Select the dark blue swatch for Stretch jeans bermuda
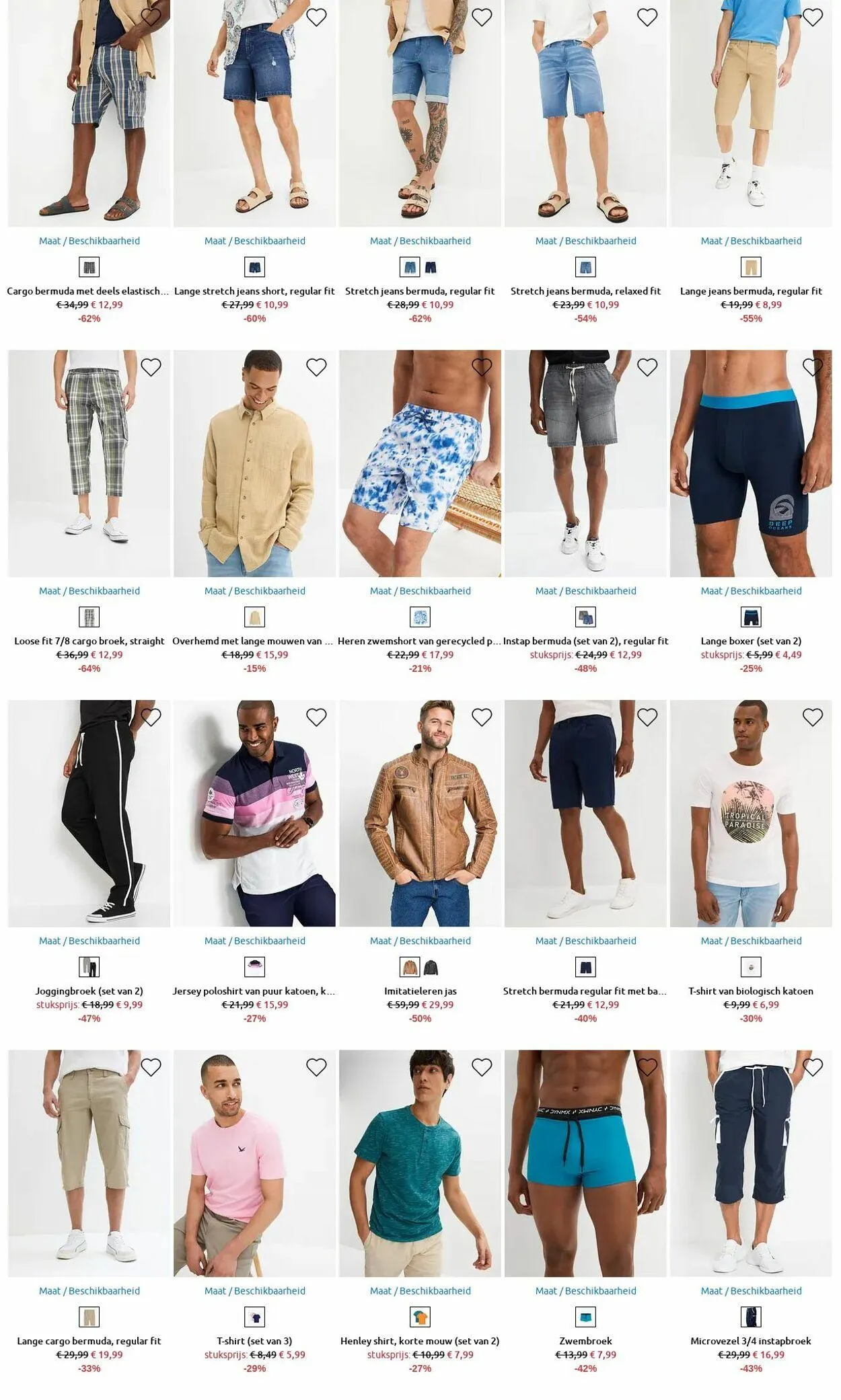The height and width of the screenshot is (1400, 841). click(x=431, y=268)
